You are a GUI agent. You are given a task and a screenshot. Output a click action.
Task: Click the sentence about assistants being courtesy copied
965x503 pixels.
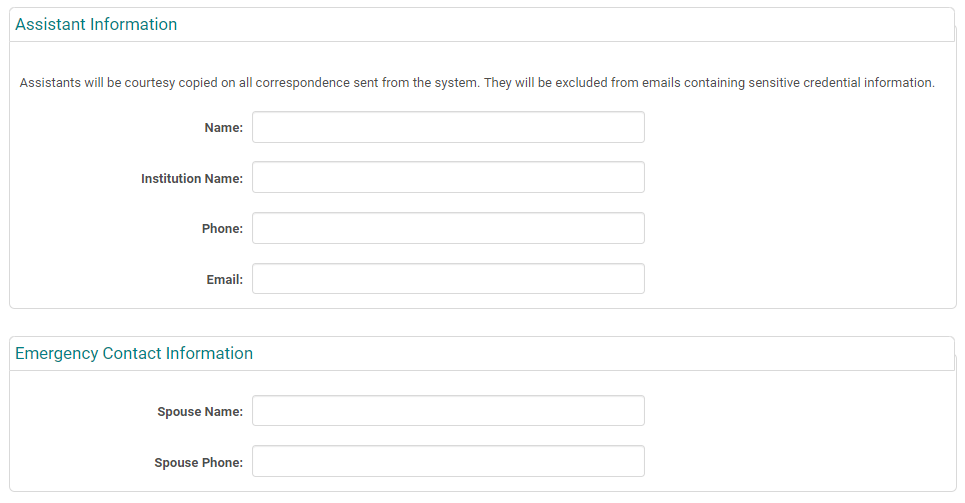coord(250,83)
